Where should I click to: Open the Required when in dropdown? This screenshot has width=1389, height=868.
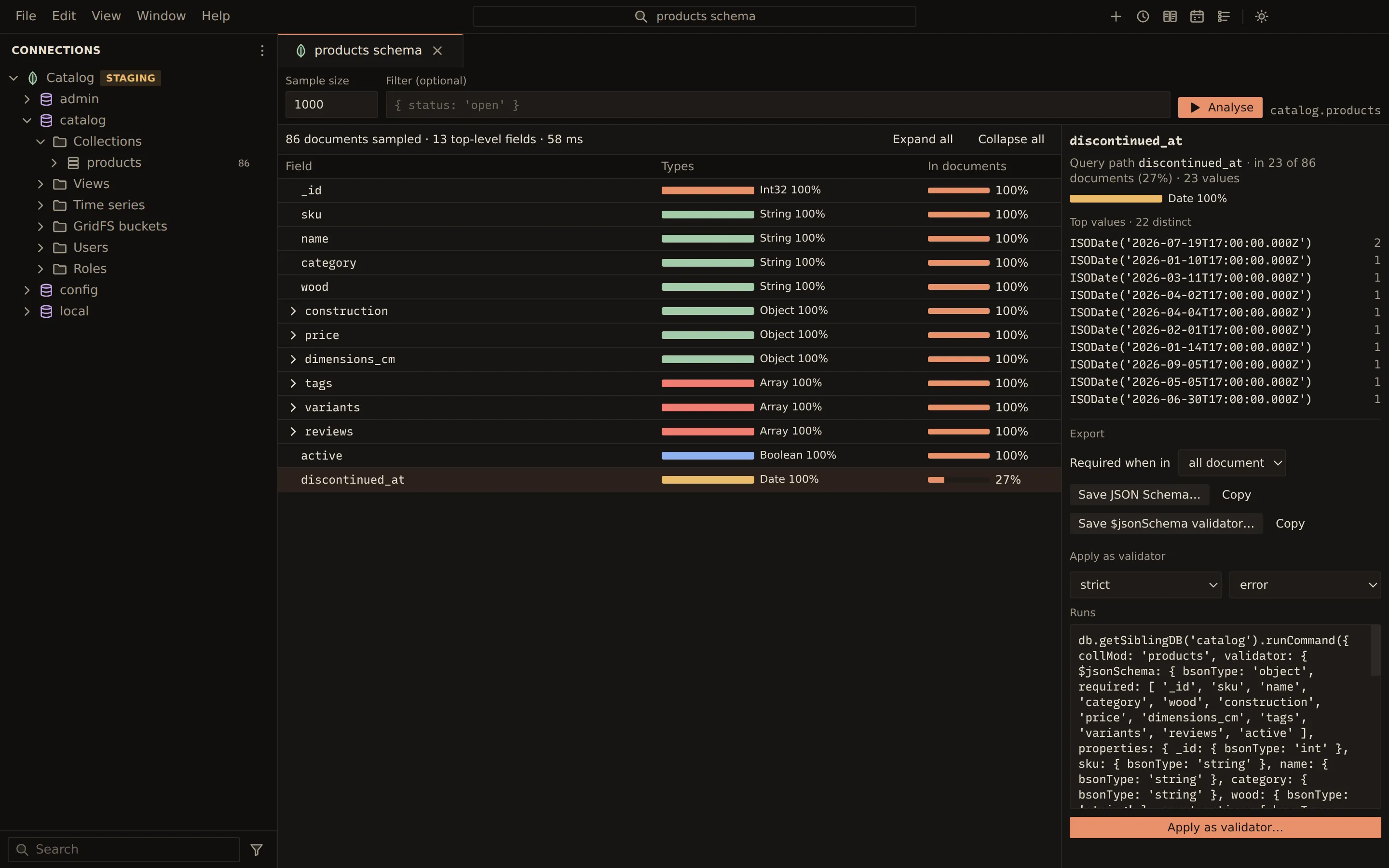pyautogui.click(x=1232, y=463)
